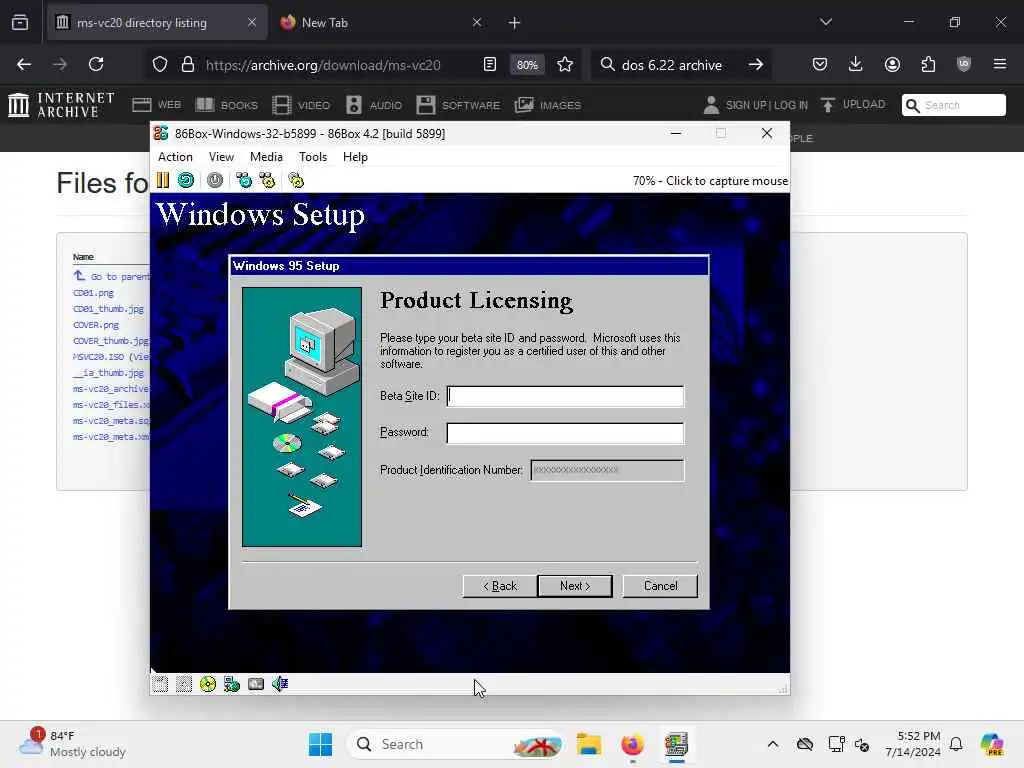This screenshot has width=1024, height=768.
Task: Open Firefox downloads panel
Action: click(x=856, y=64)
